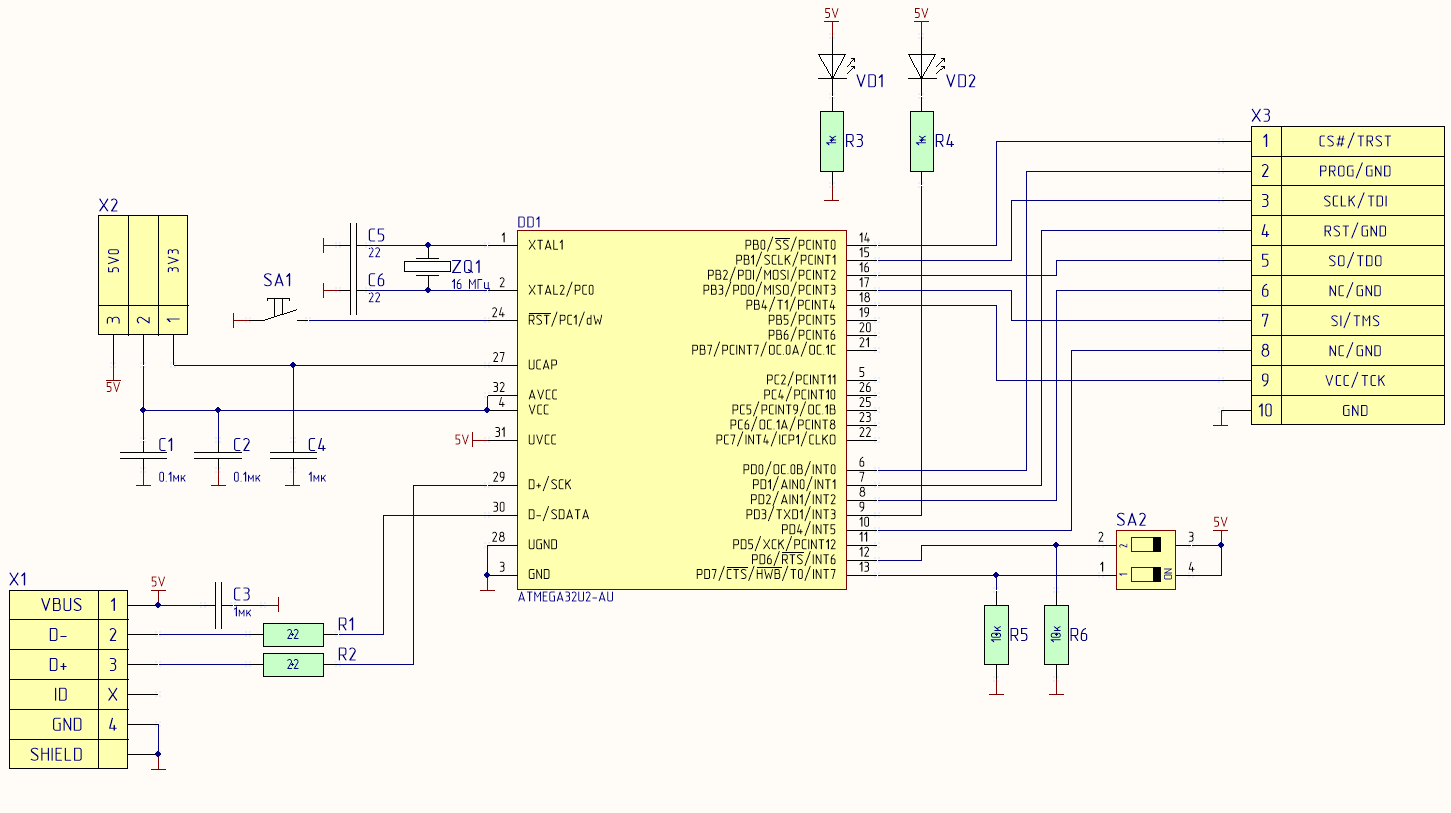Select the VD2 LED symbol
Screen dimensions: 1451x813
tap(921, 67)
